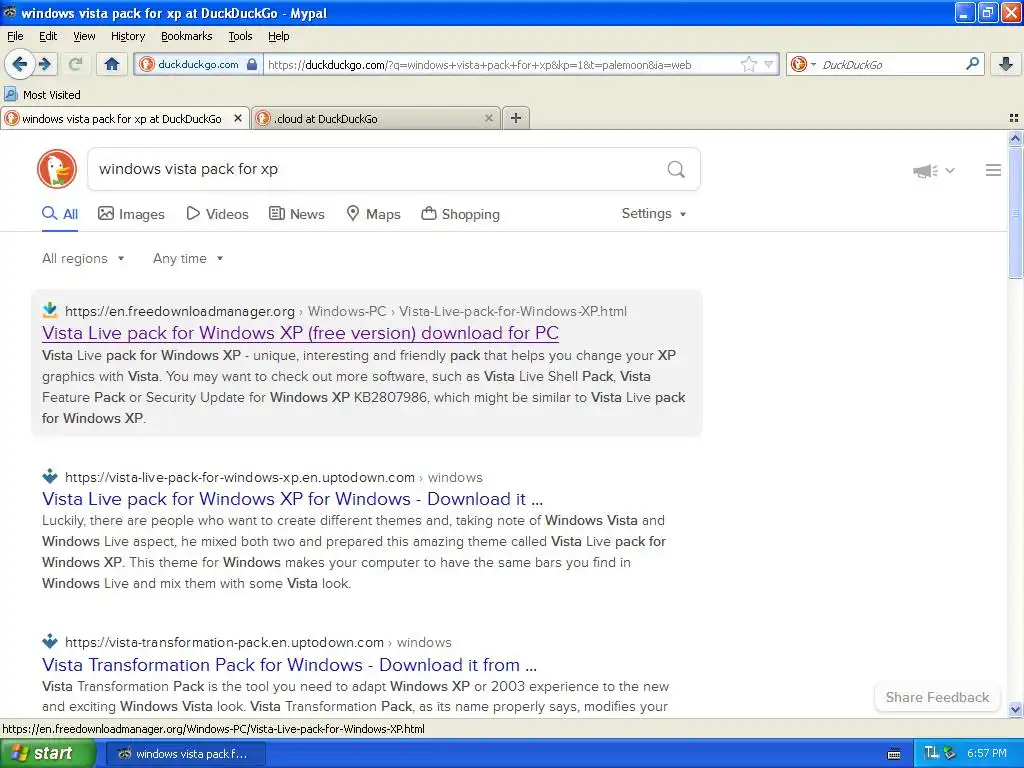The image size is (1024, 768).
Task: Open the Windows start menu
Action: tap(48, 754)
